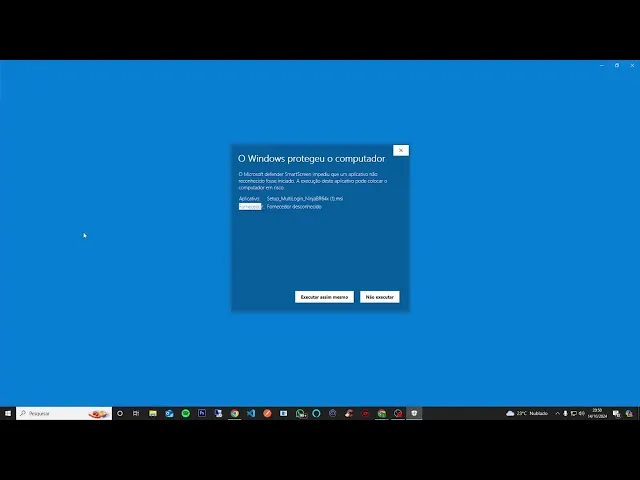
Task: Open Spotify from the taskbar
Action: pos(185,413)
